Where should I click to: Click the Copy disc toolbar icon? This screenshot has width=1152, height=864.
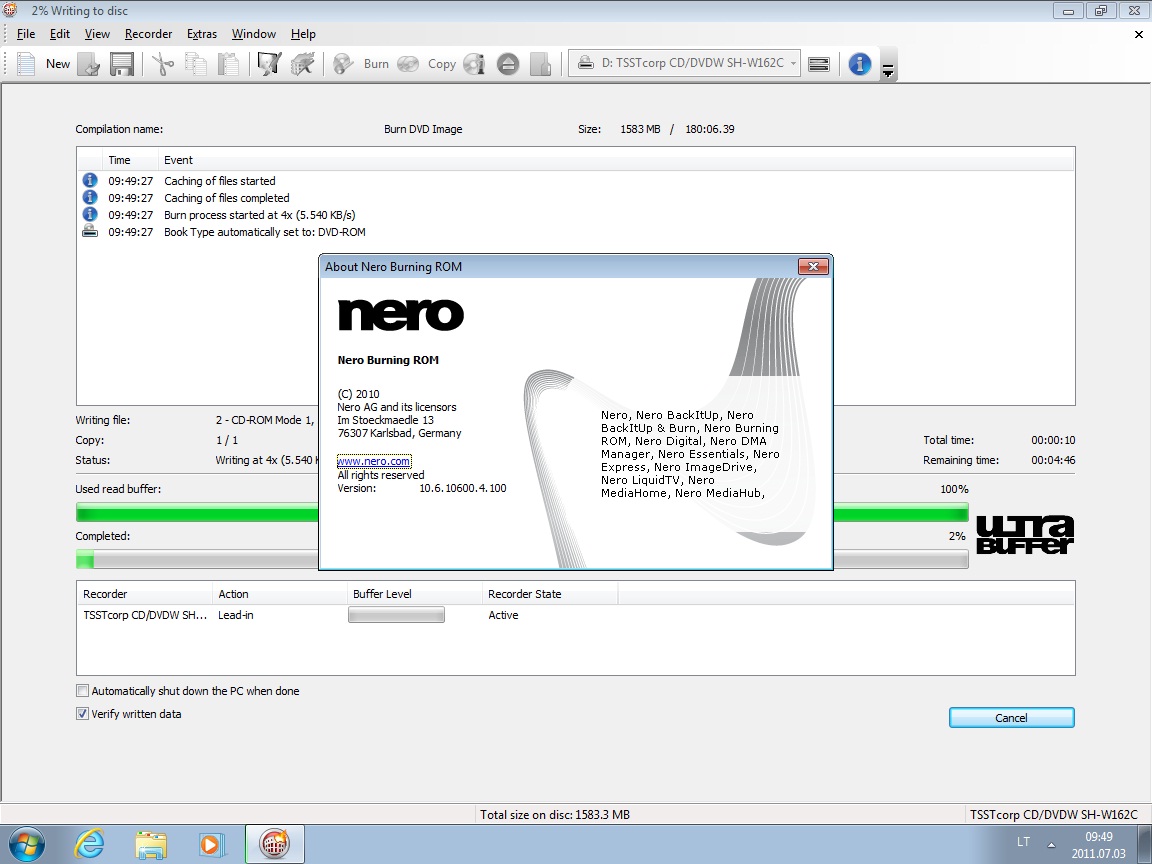point(408,64)
